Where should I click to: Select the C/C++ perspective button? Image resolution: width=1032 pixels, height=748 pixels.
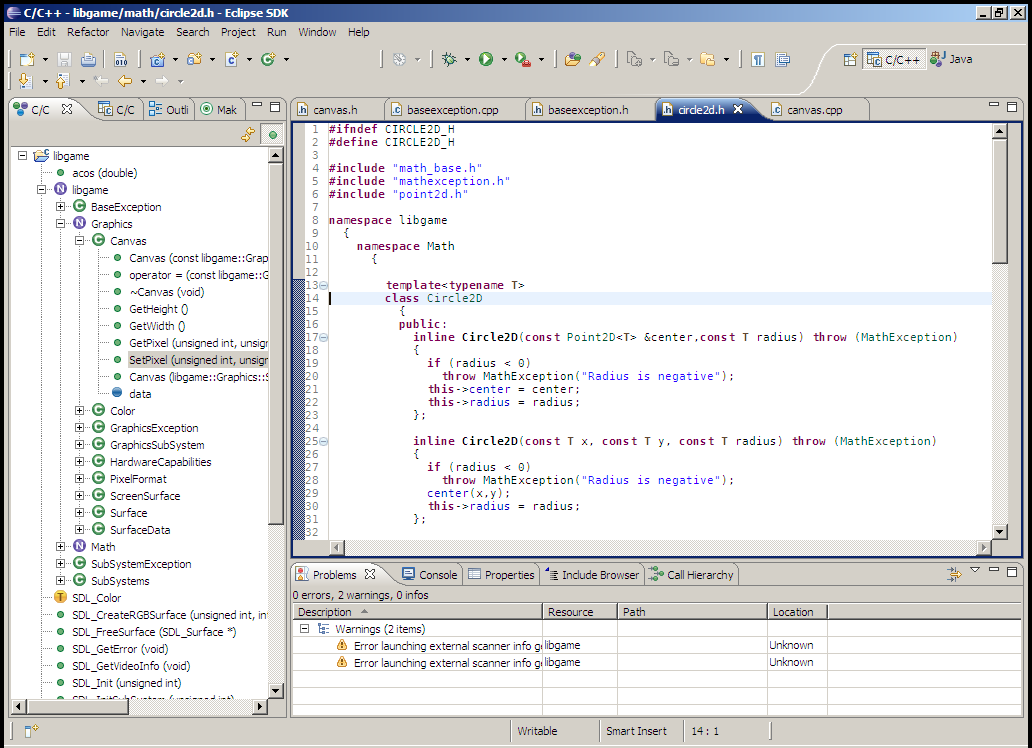894,59
